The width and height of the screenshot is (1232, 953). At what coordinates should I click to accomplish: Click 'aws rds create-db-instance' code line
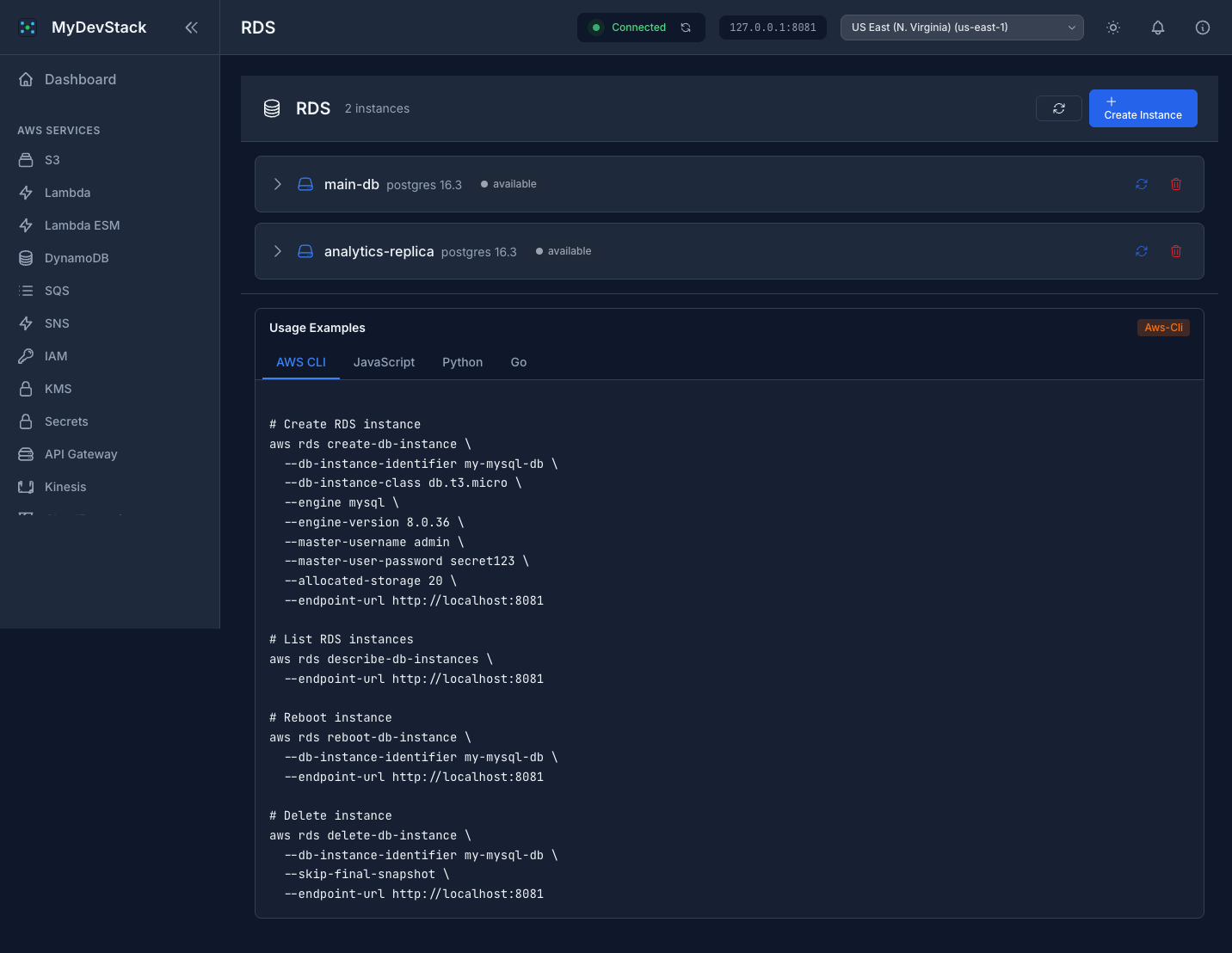click(370, 444)
